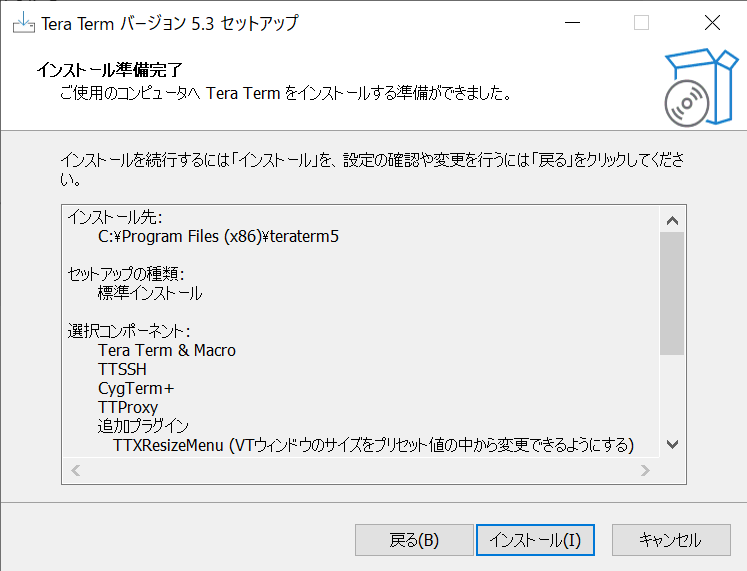The image size is (747, 571).
Task: Click the summary scroll down arrow
Action: [x=672, y=444]
